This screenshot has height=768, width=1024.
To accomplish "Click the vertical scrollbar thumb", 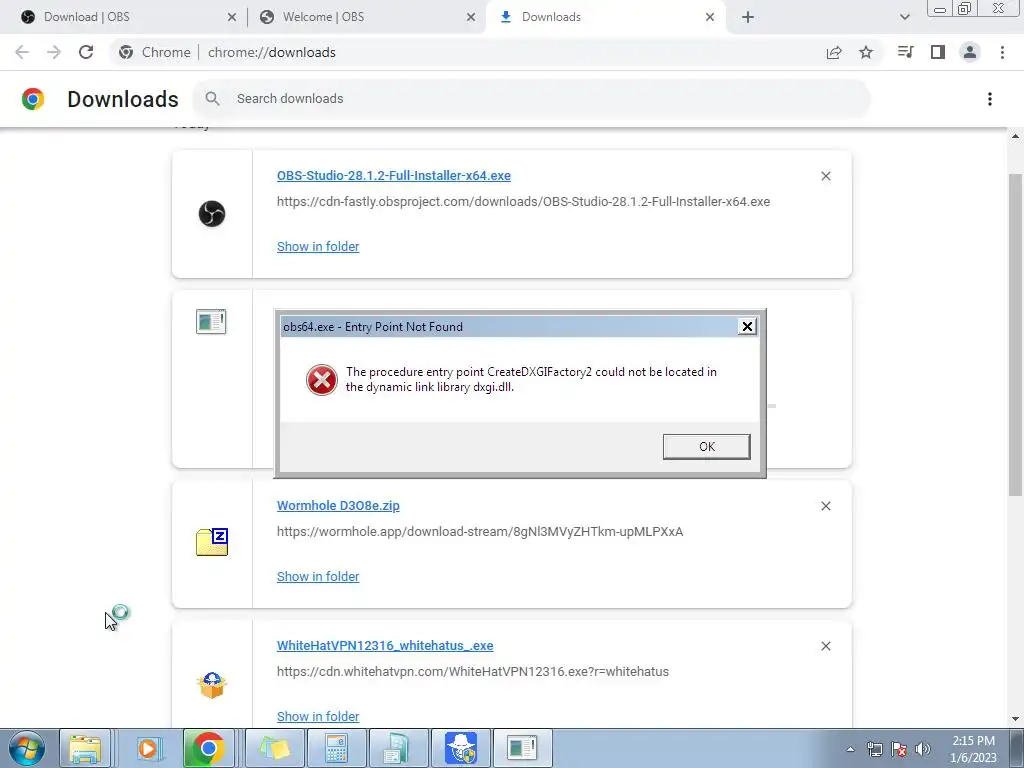I will (1015, 334).
